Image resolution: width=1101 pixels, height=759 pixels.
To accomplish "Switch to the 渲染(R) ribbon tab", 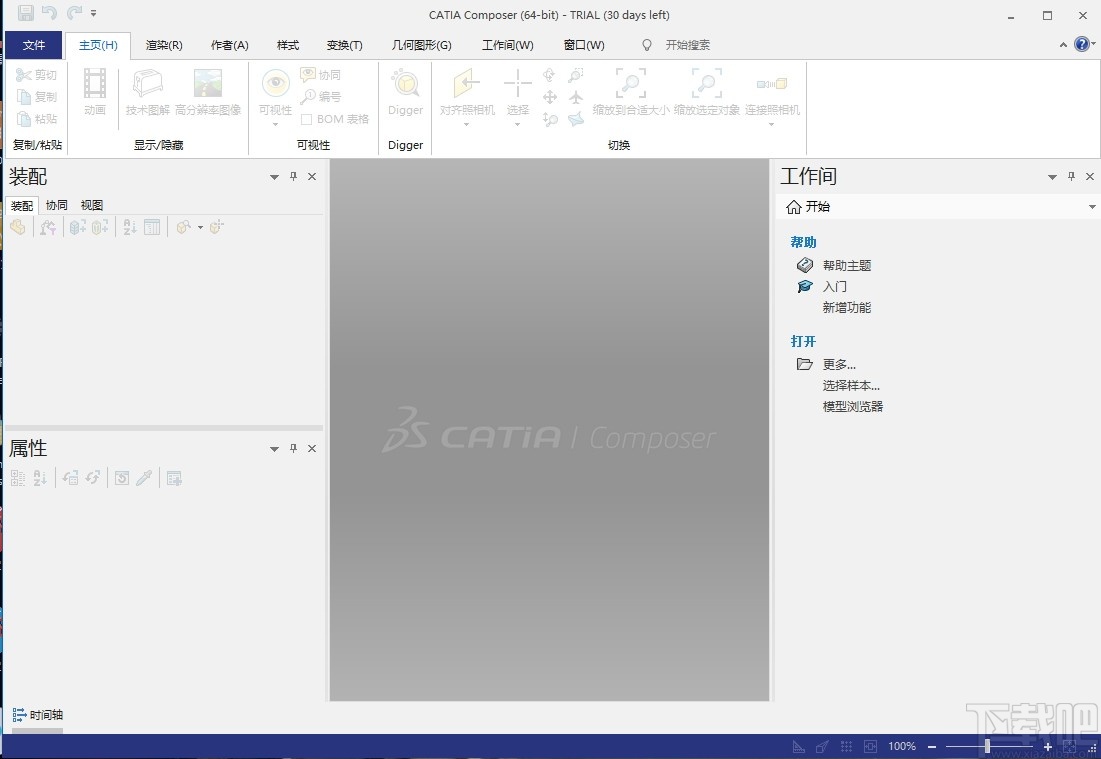I will (x=163, y=45).
